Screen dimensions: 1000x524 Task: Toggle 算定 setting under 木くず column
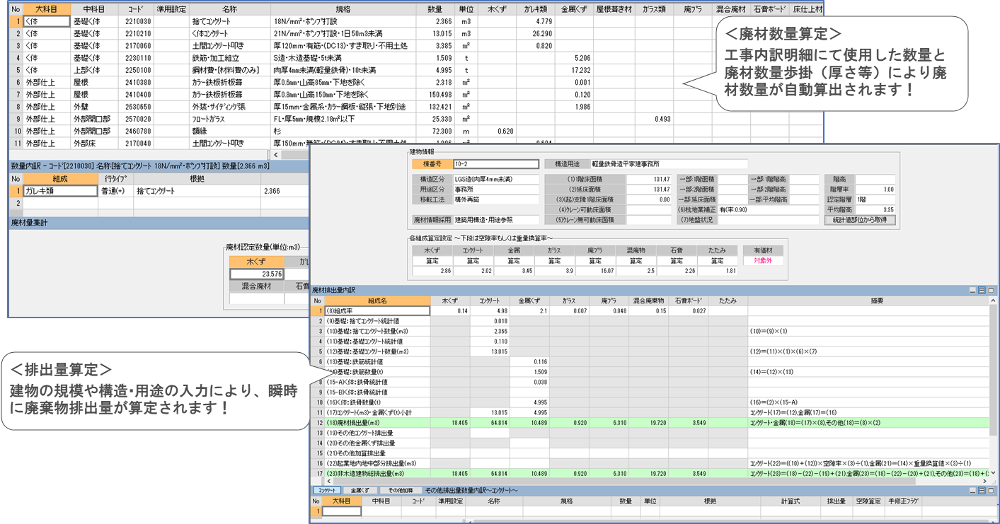click(431, 256)
